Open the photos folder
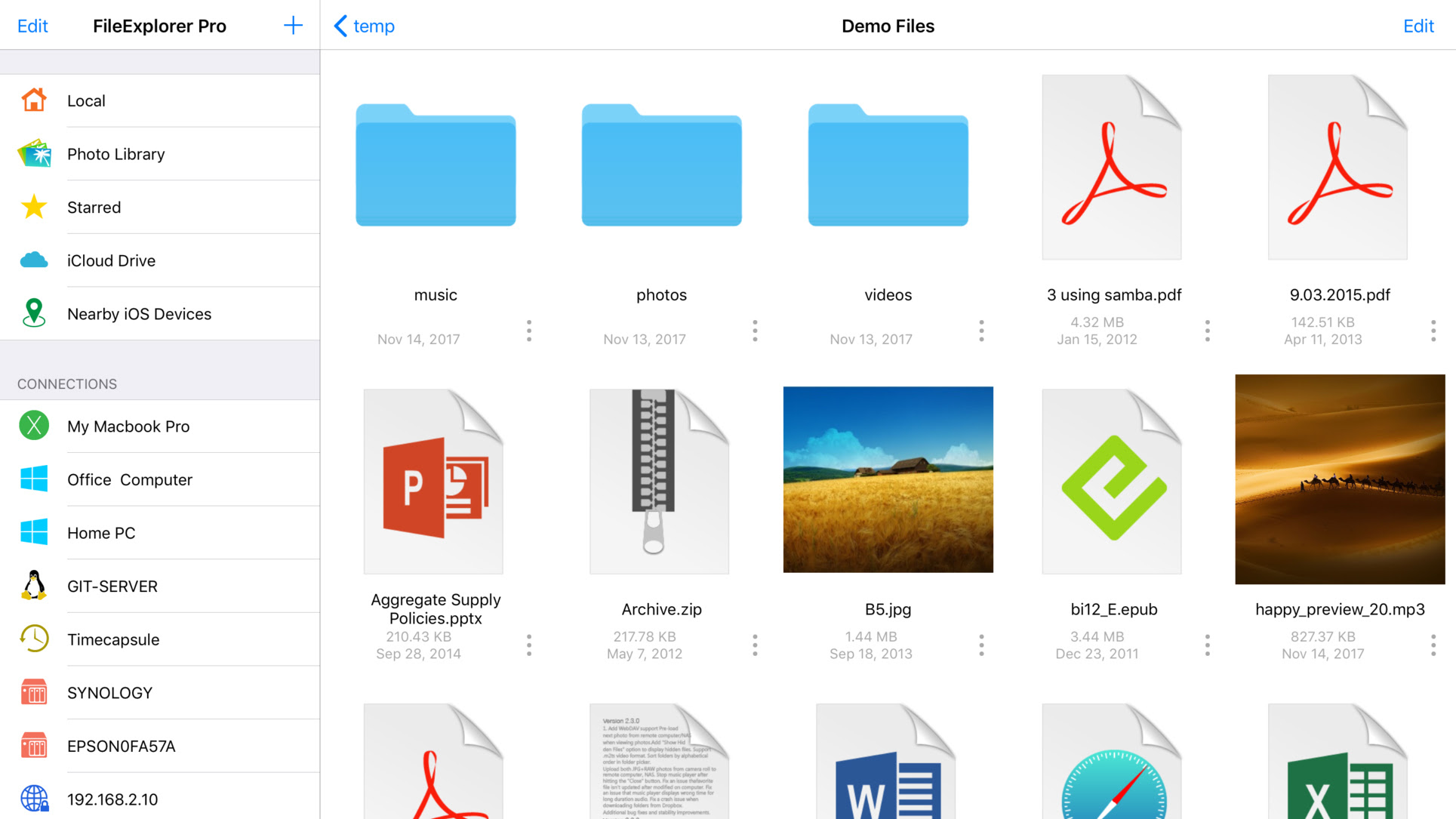The height and width of the screenshot is (819, 1456). coord(661,165)
